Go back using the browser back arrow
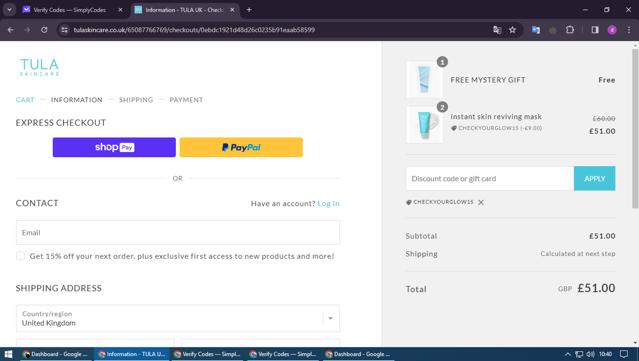The width and height of the screenshot is (639, 361). tap(11, 30)
